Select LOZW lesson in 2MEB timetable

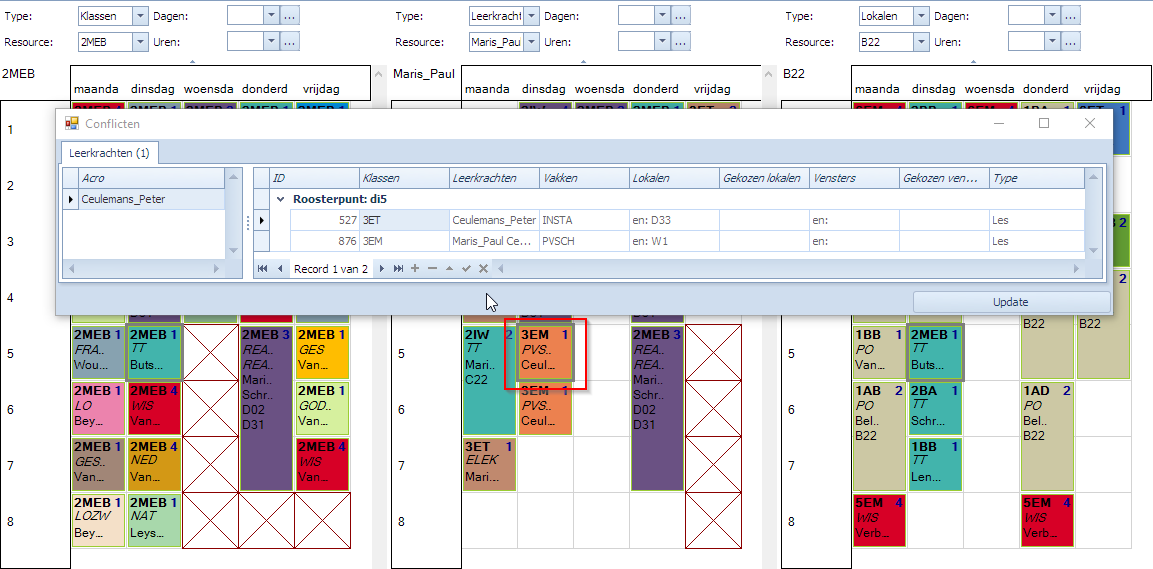pos(99,520)
